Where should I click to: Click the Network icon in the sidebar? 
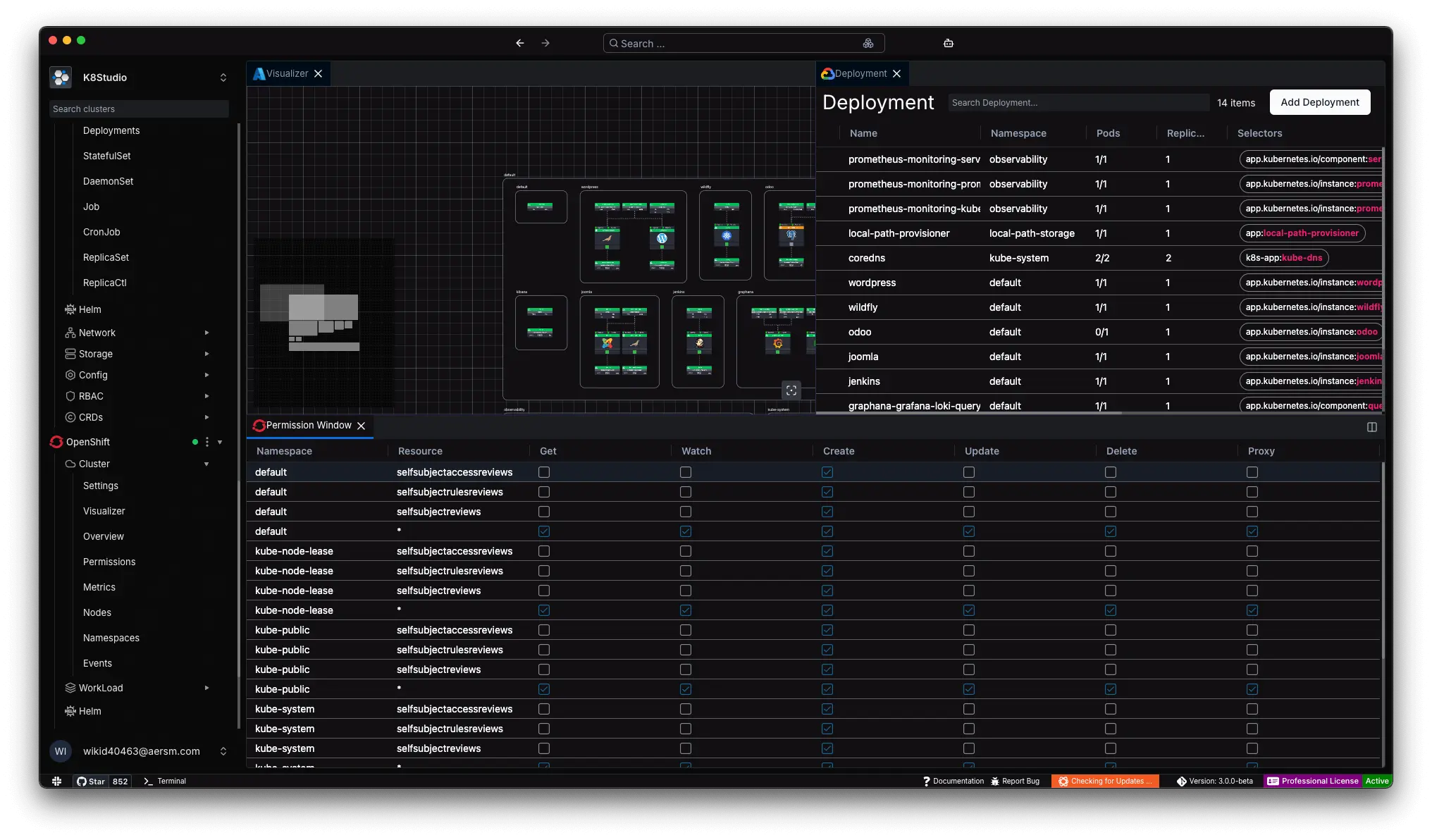[70, 333]
